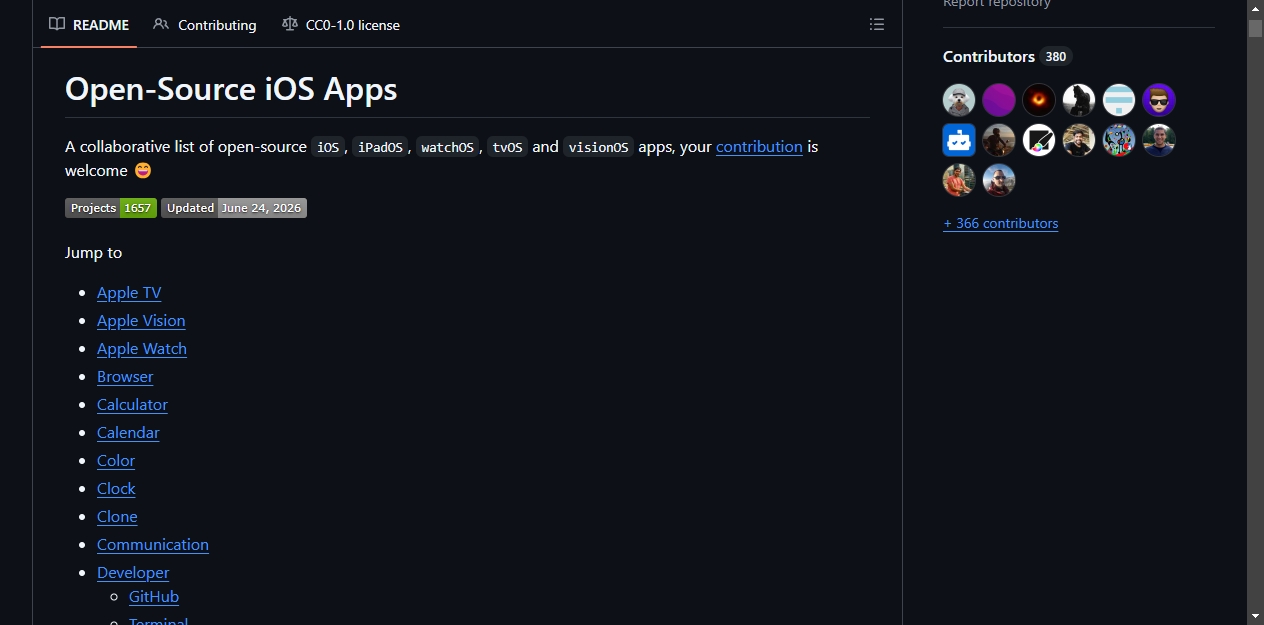The height and width of the screenshot is (625, 1264).
Task: Open the dog-with-hat contributor avatar
Action: click(x=959, y=100)
